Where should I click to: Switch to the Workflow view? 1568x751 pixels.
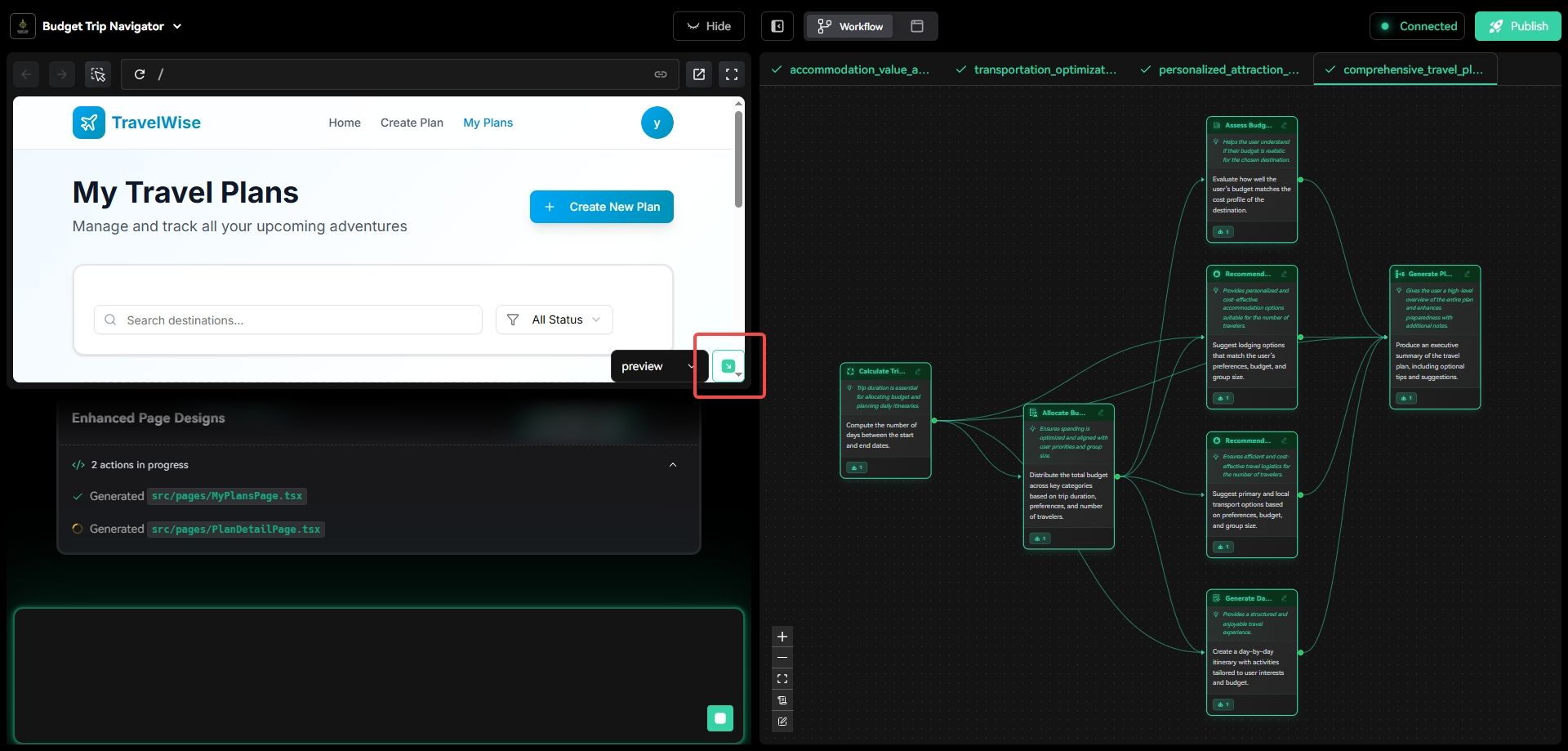850,26
